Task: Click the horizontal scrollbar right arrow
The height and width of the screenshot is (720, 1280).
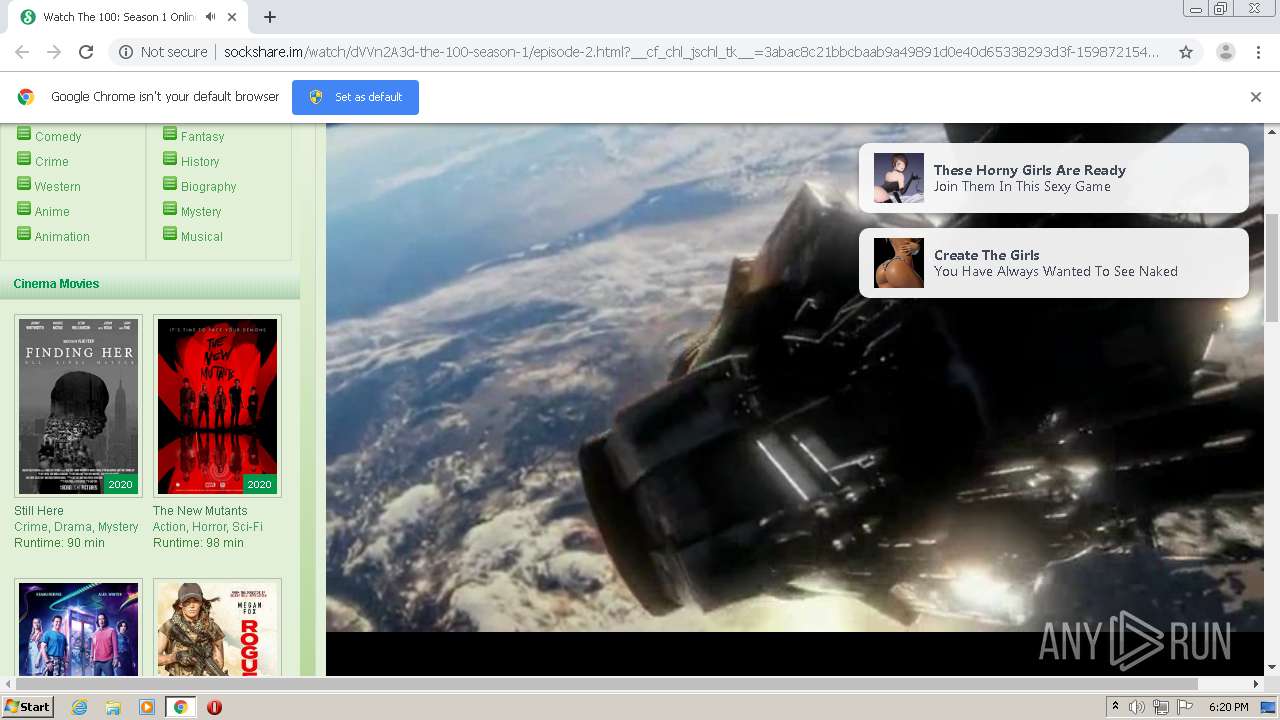Action: pos(1257,684)
